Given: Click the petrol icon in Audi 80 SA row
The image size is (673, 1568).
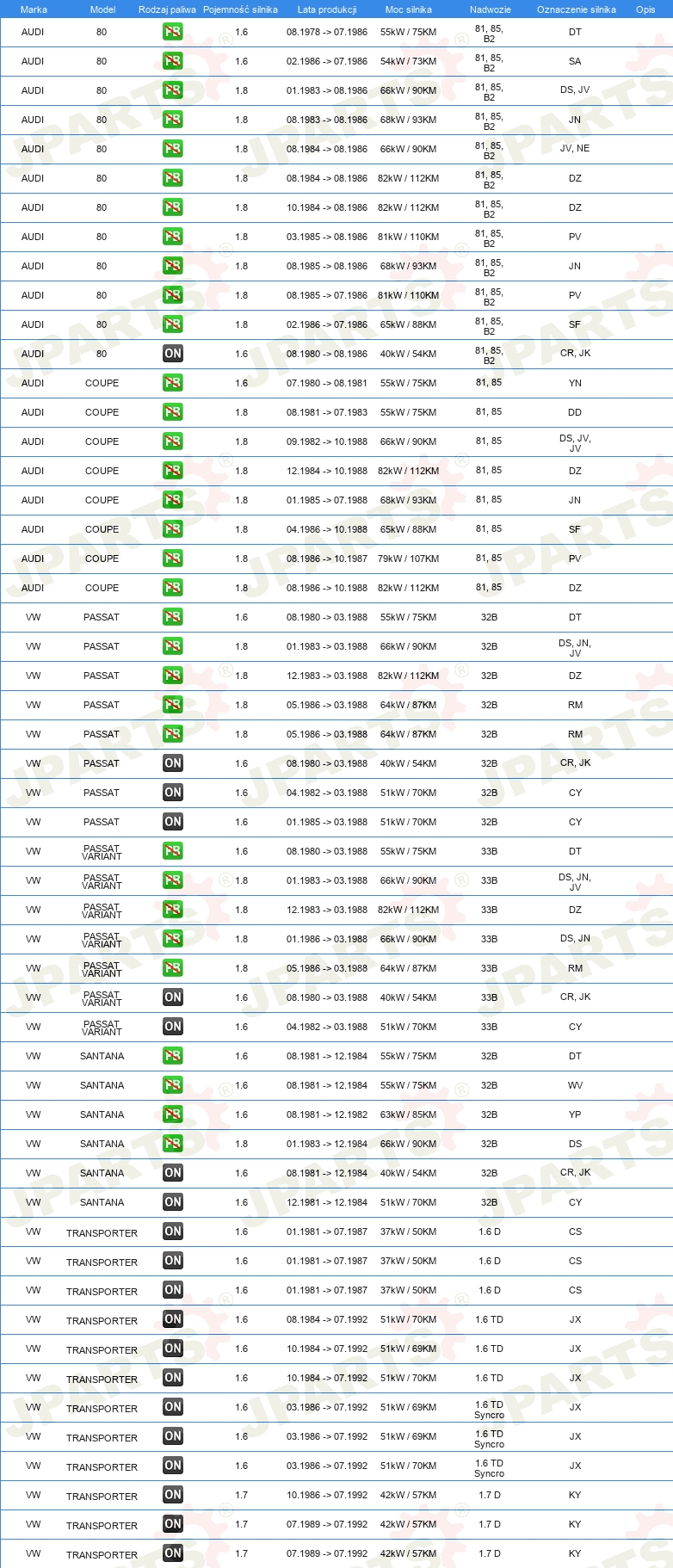Looking at the screenshot, I should coord(173,61).
